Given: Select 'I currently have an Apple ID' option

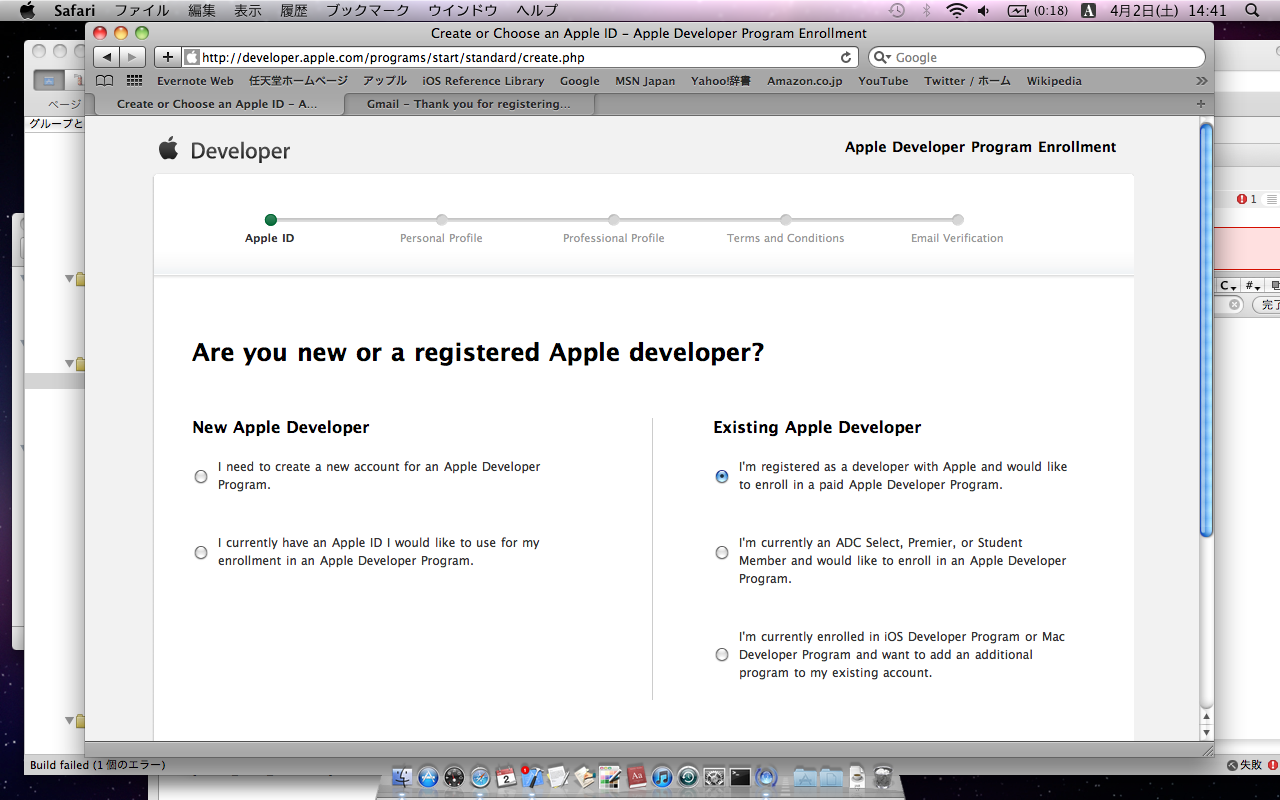Looking at the screenshot, I should pyautogui.click(x=201, y=553).
